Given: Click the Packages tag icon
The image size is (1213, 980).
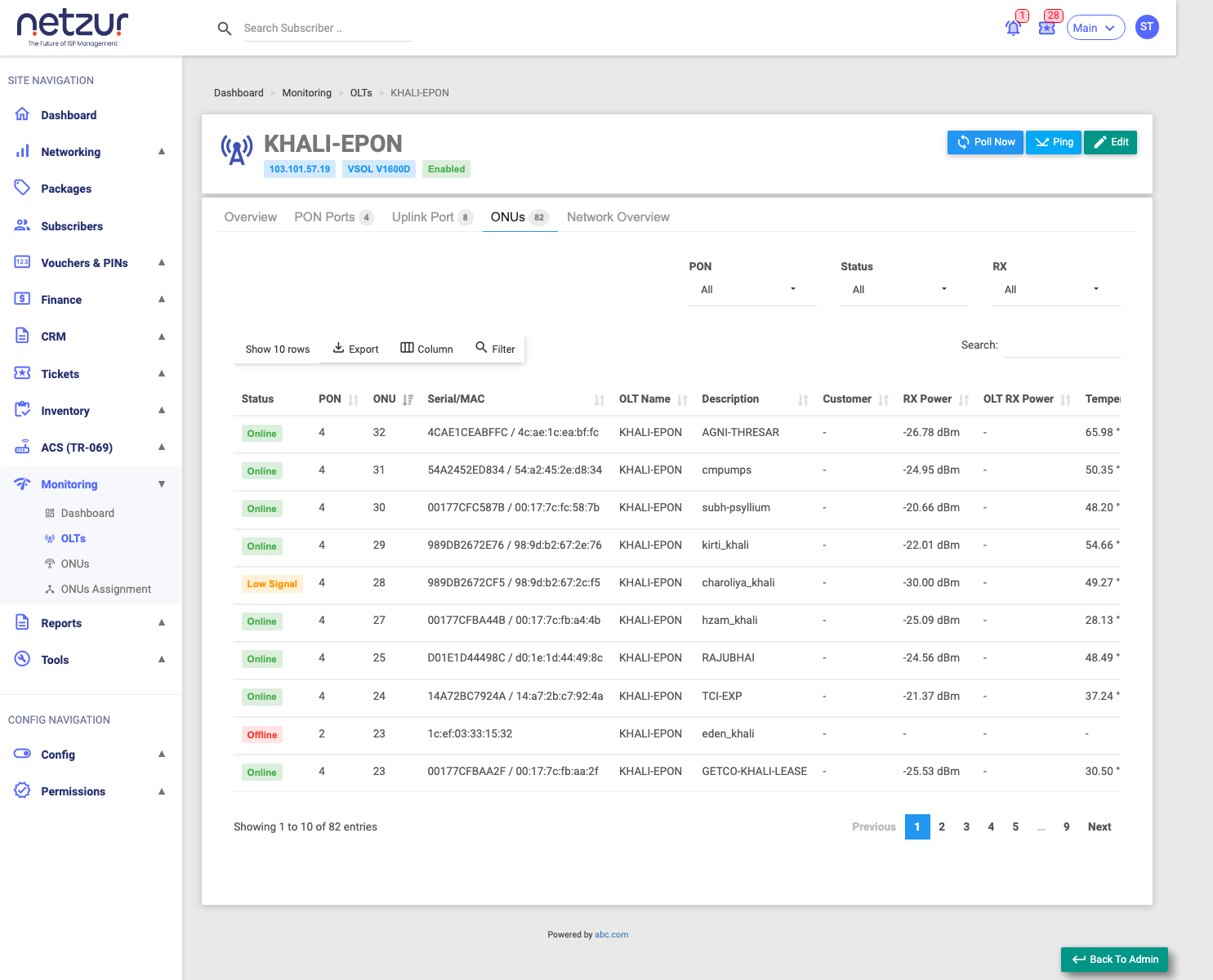Looking at the screenshot, I should pos(23,188).
